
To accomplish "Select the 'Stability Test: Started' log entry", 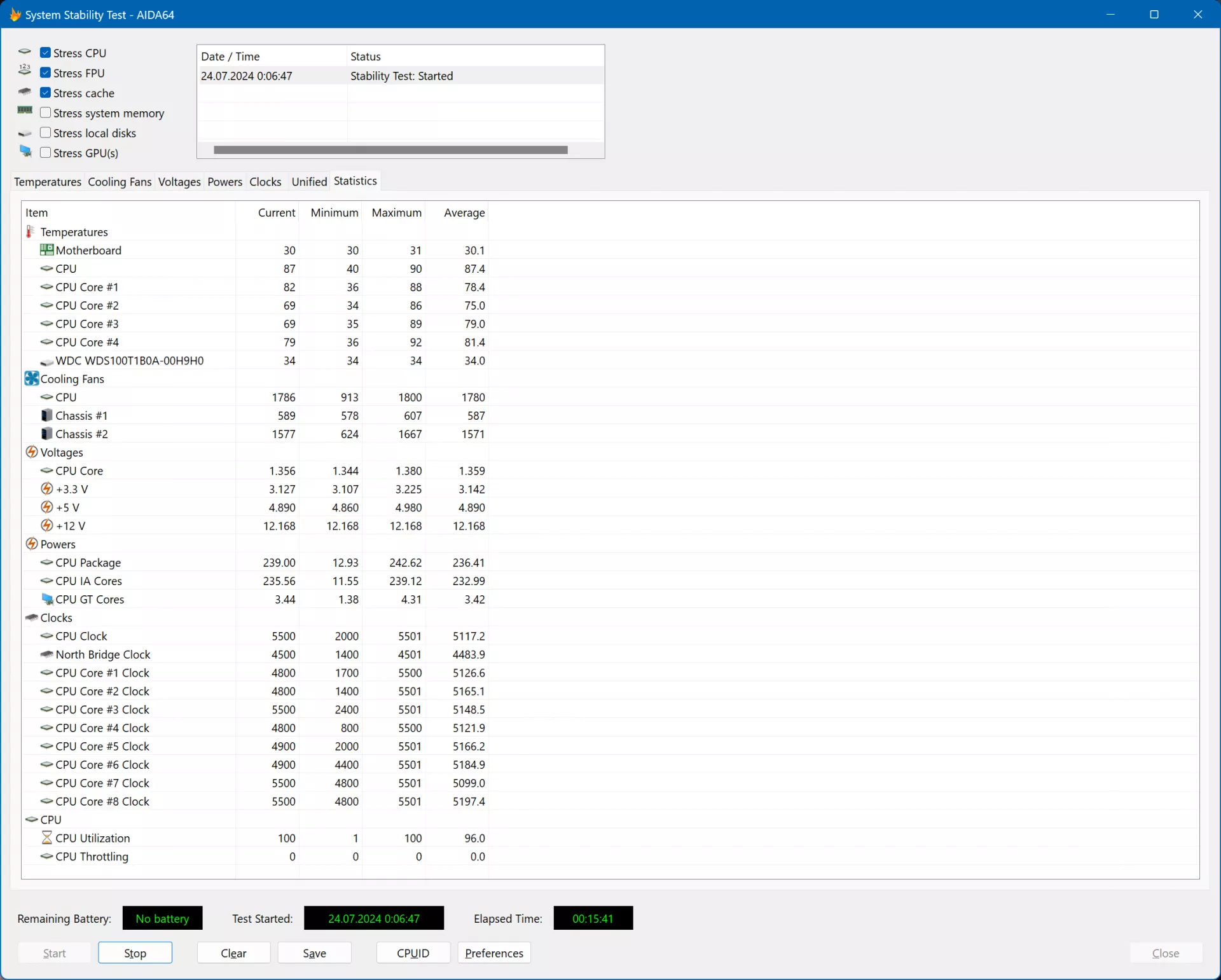I will (x=401, y=76).
